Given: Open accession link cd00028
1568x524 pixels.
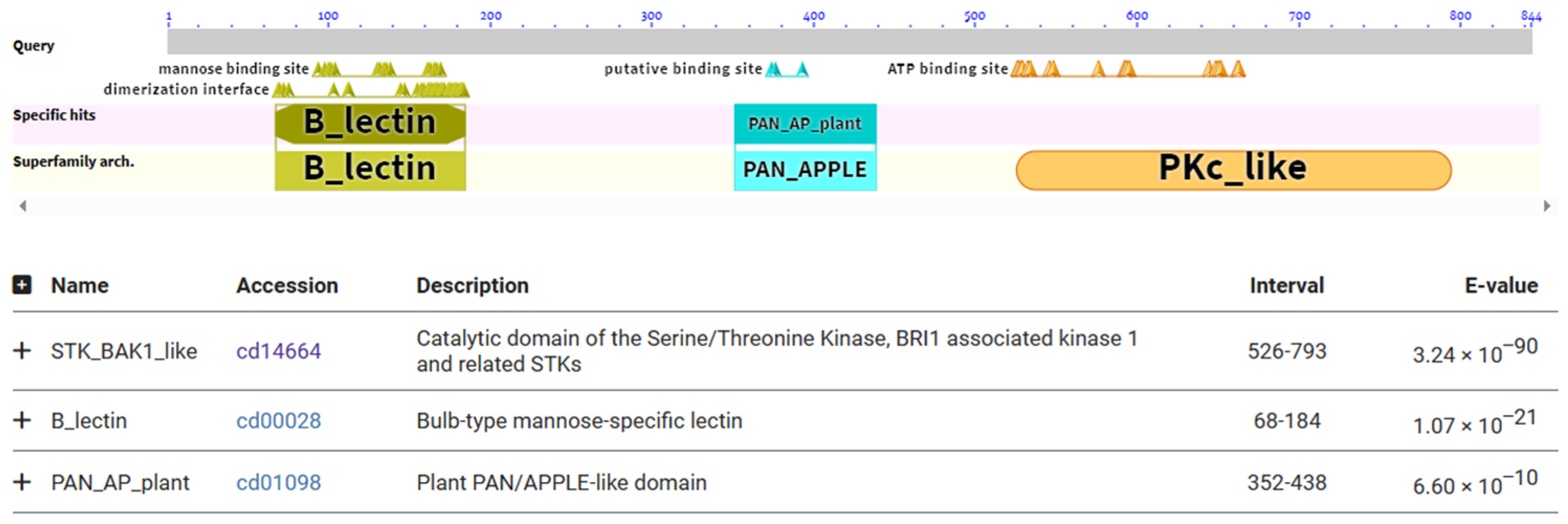Looking at the screenshot, I should 278,420.
